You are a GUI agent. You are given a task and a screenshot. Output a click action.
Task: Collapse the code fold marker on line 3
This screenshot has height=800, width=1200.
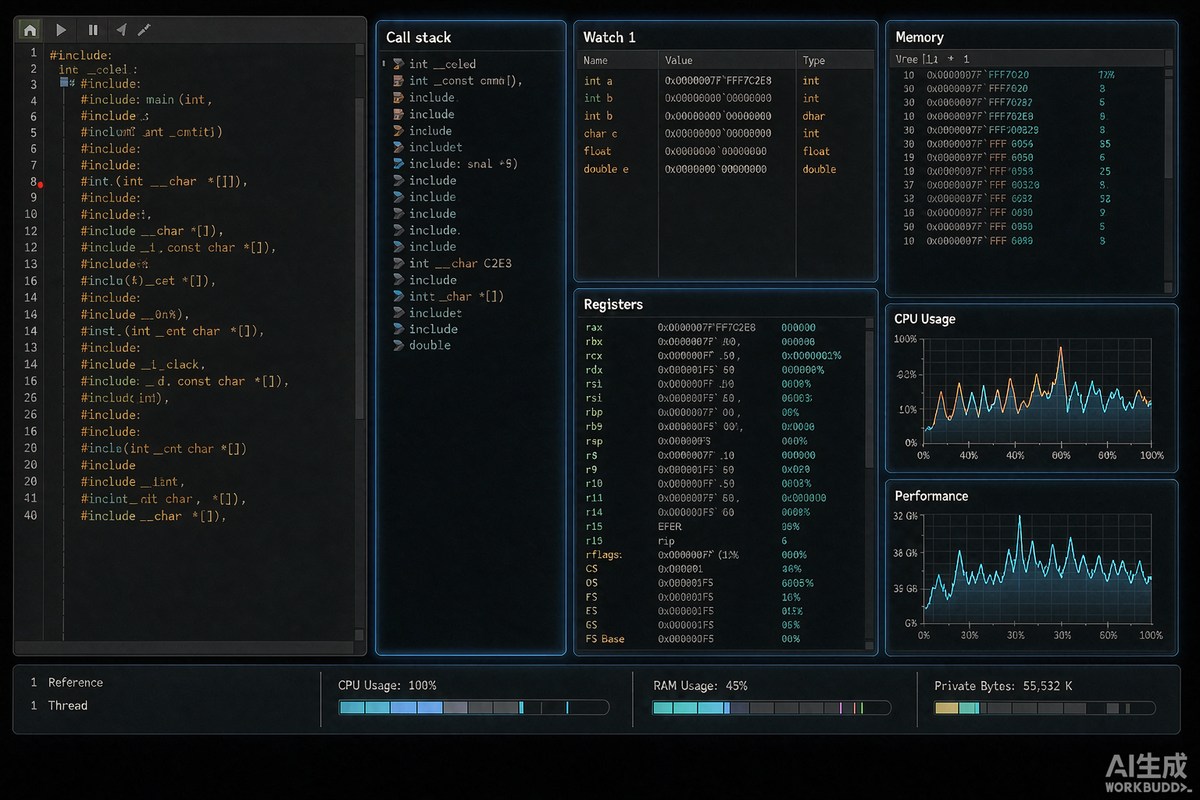(x=65, y=82)
